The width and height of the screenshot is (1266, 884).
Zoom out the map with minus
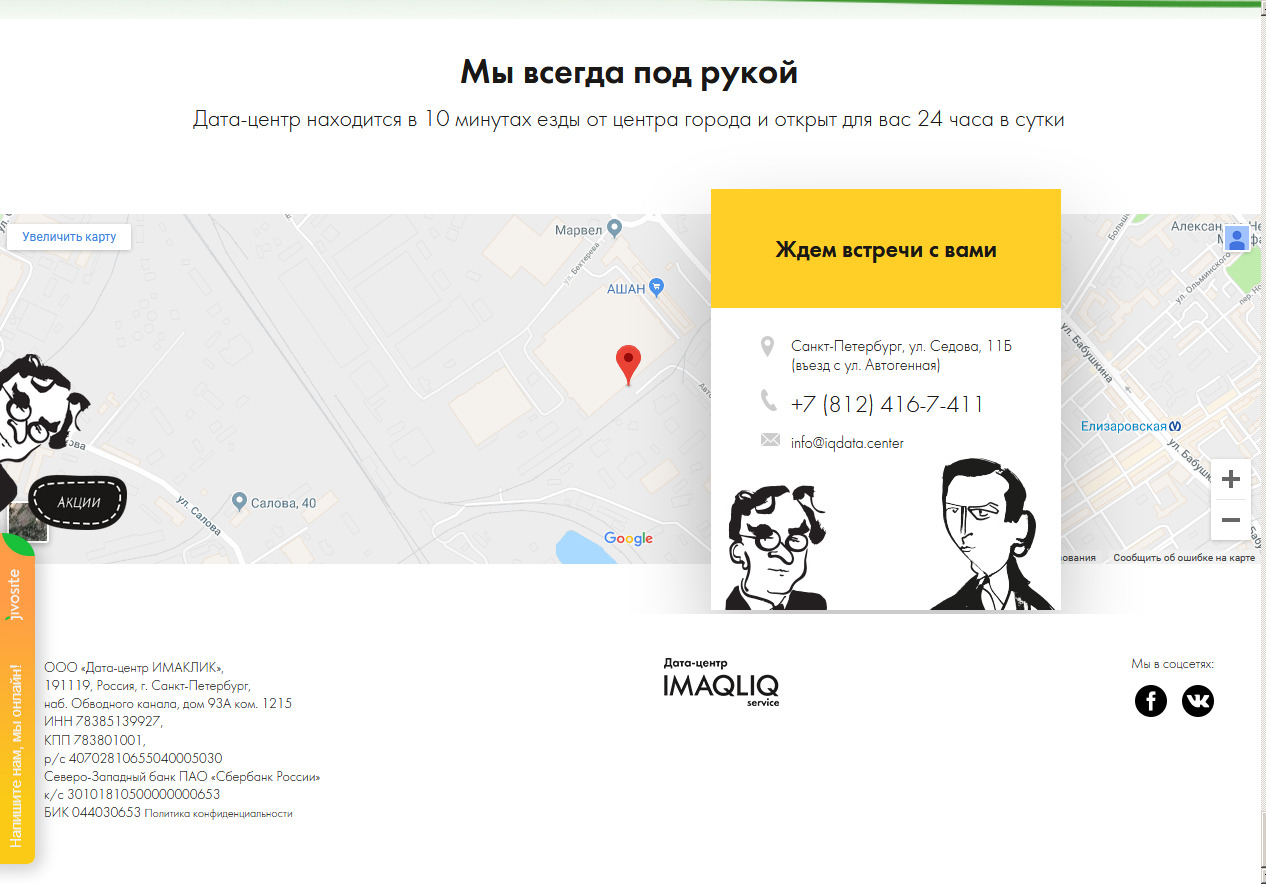(x=1231, y=520)
